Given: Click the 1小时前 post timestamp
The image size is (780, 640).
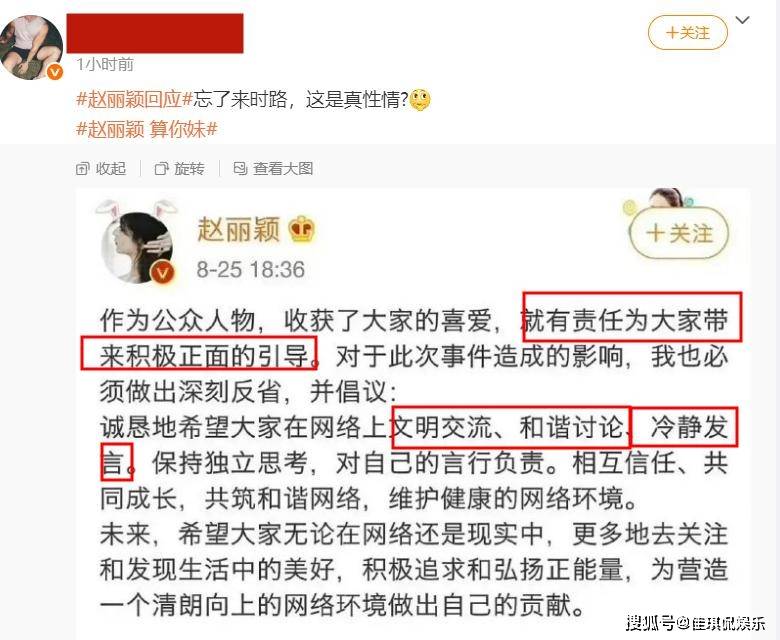Looking at the screenshot, I should coord(105,64).
